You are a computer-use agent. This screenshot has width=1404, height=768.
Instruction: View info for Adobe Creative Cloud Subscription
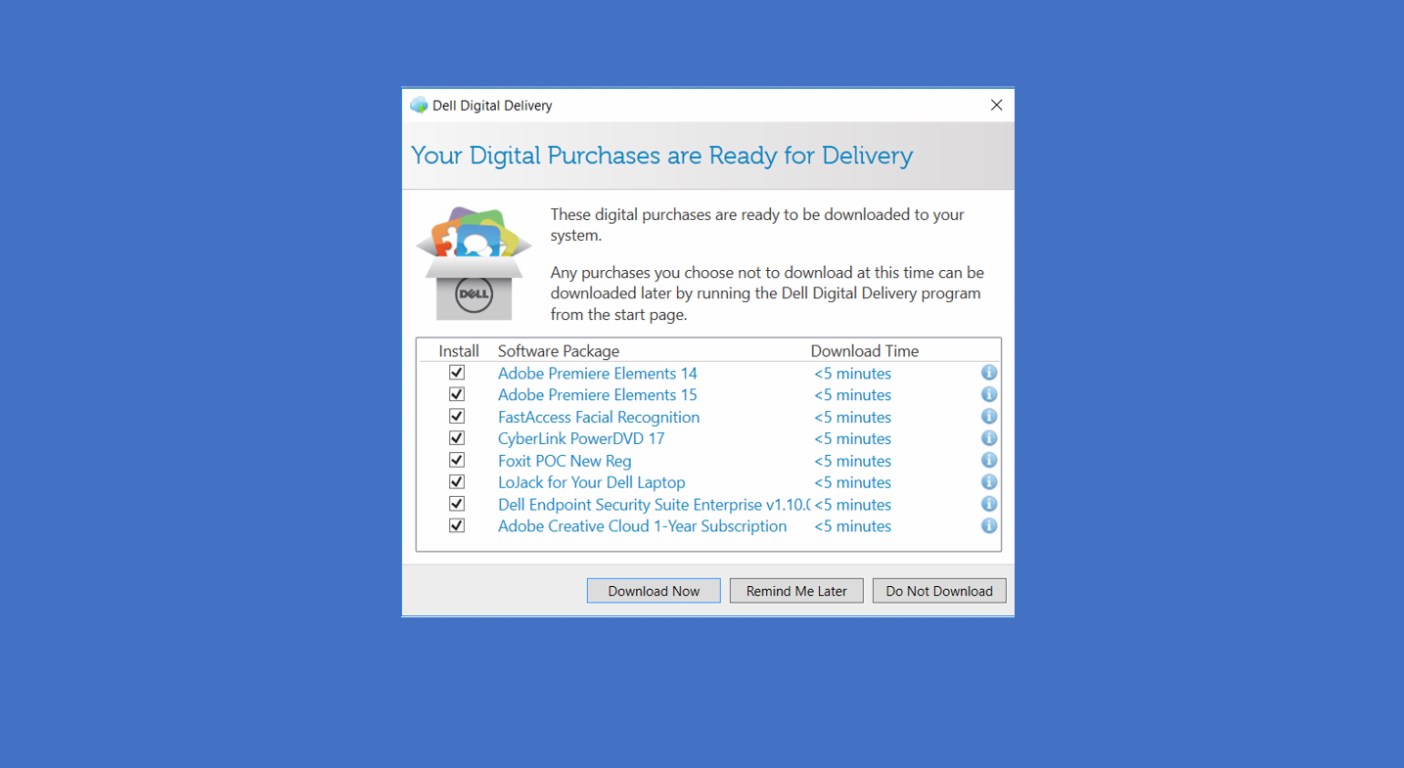click(x=989, y=525)
